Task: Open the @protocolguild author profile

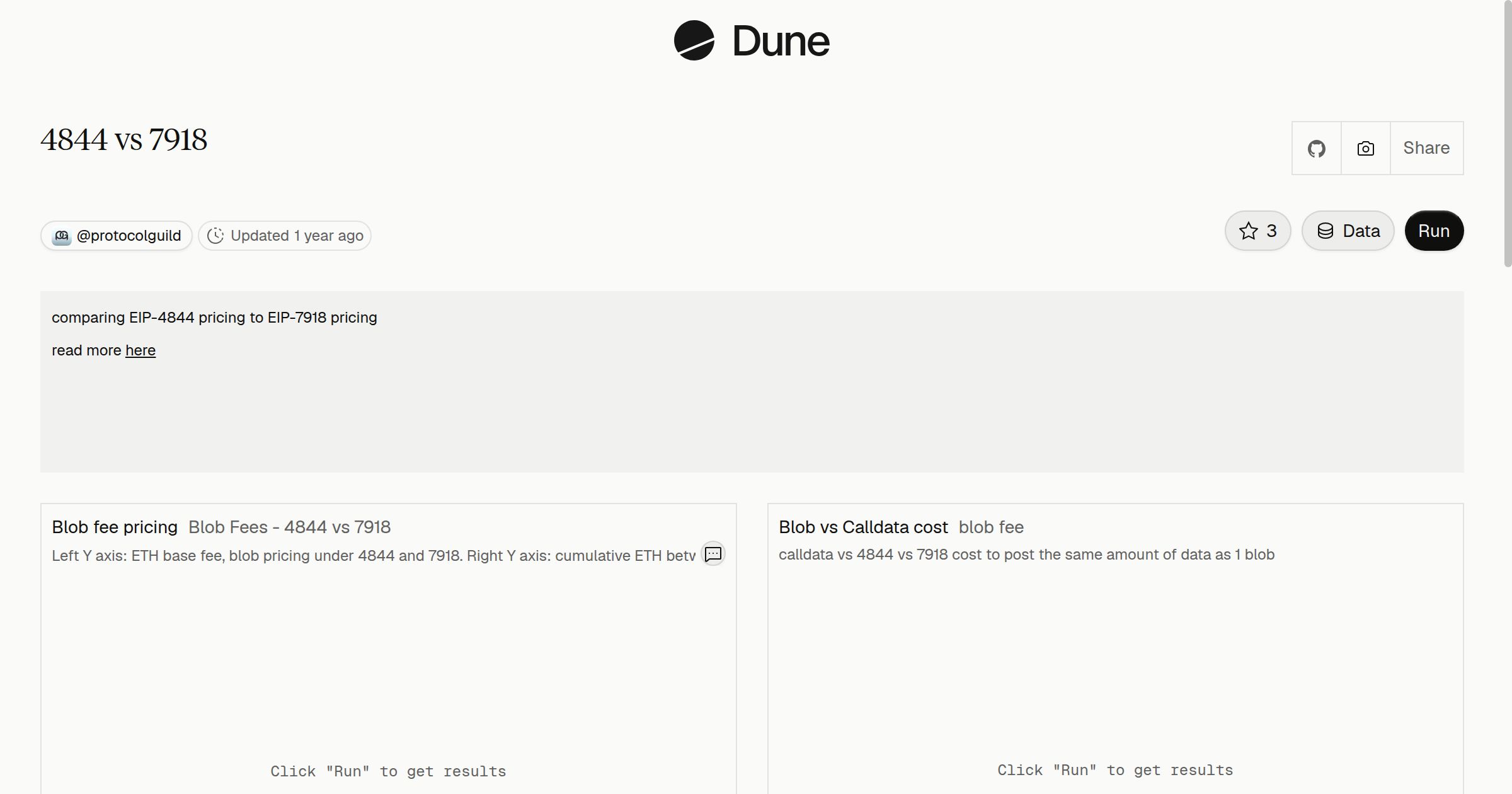Action: click(117, 236)
